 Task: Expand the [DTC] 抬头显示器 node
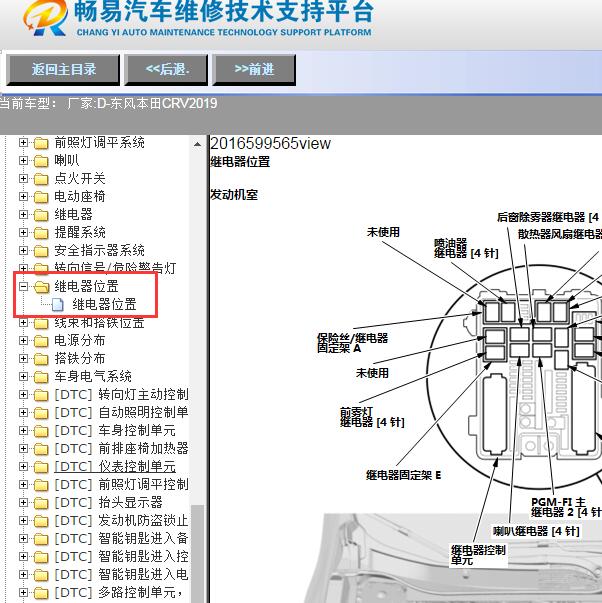(x=23, y=503)
